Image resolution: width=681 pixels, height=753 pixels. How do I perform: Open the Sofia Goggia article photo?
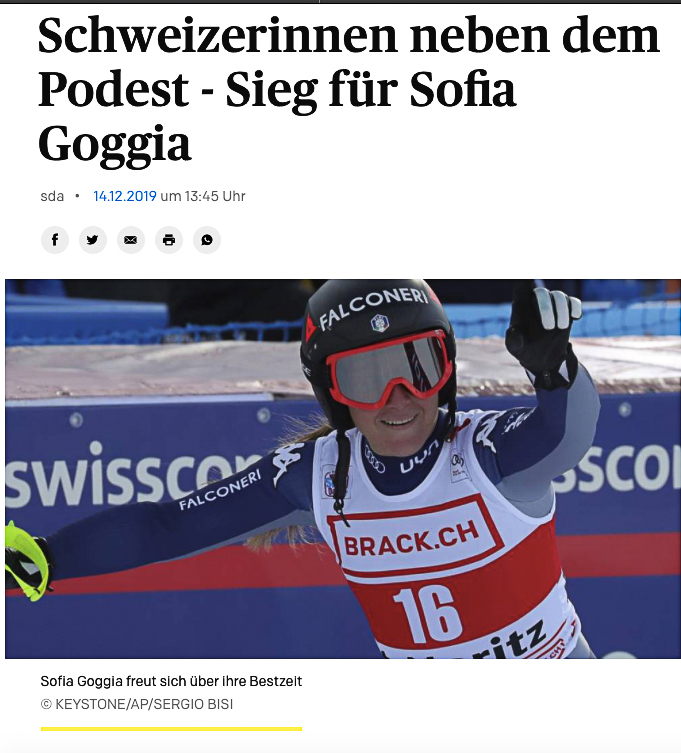343,469
